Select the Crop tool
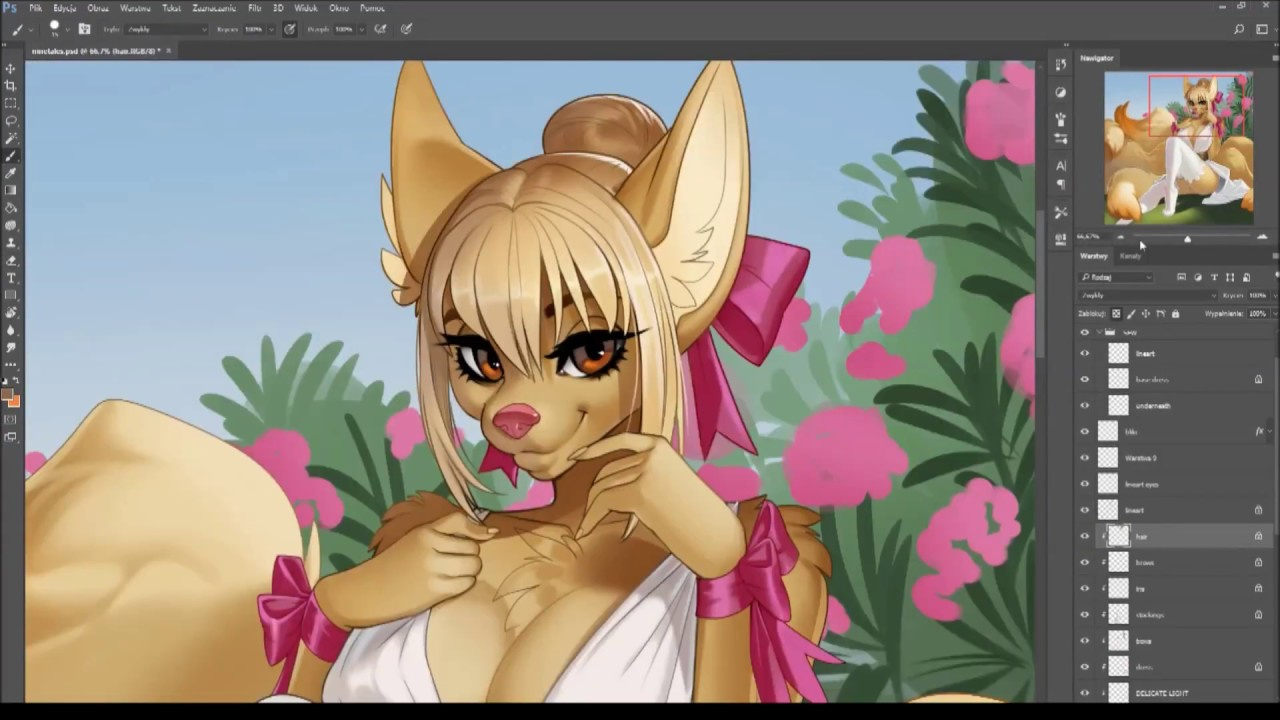This screenshot has width=1280, height=720. coord(11,86)
